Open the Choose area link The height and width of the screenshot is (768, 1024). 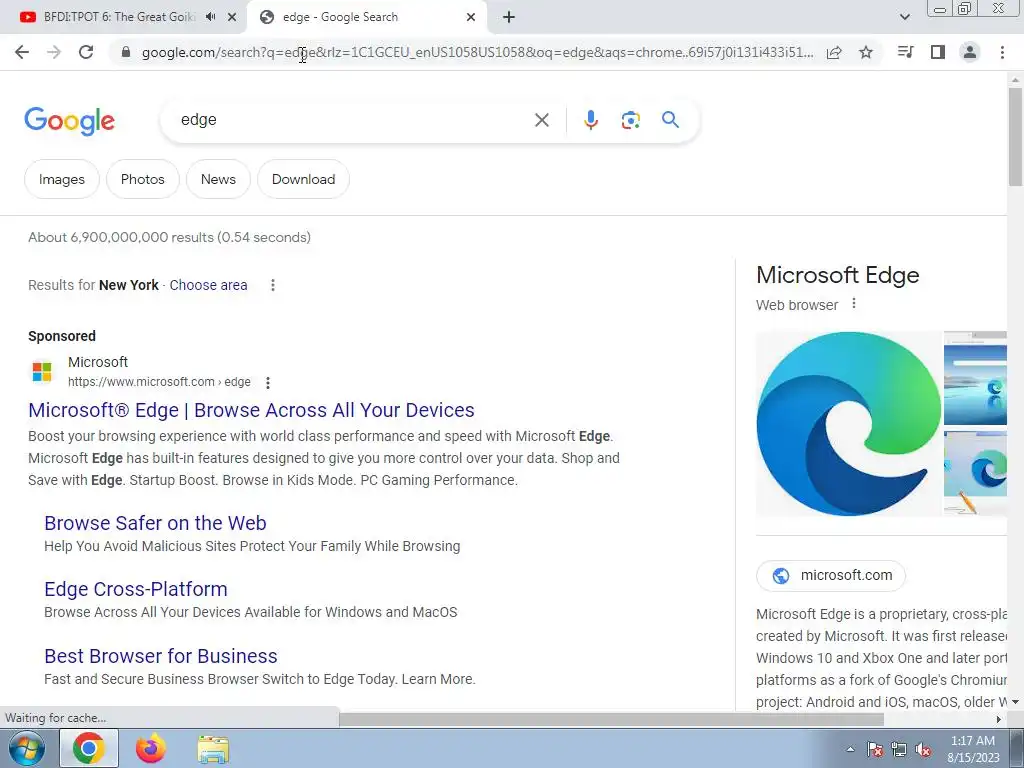[x=208, y=285]
